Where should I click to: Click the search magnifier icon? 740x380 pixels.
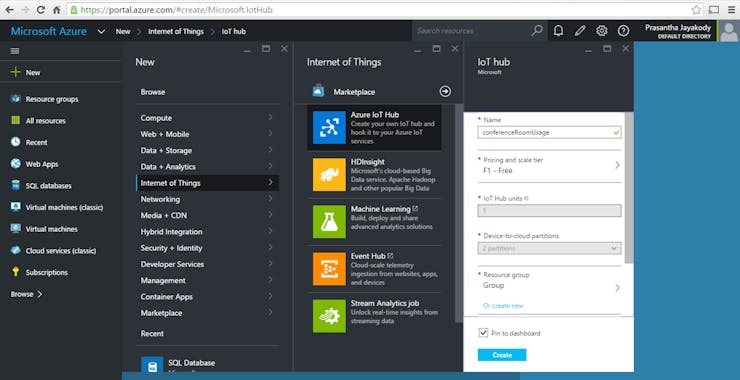tap(537, 31)
